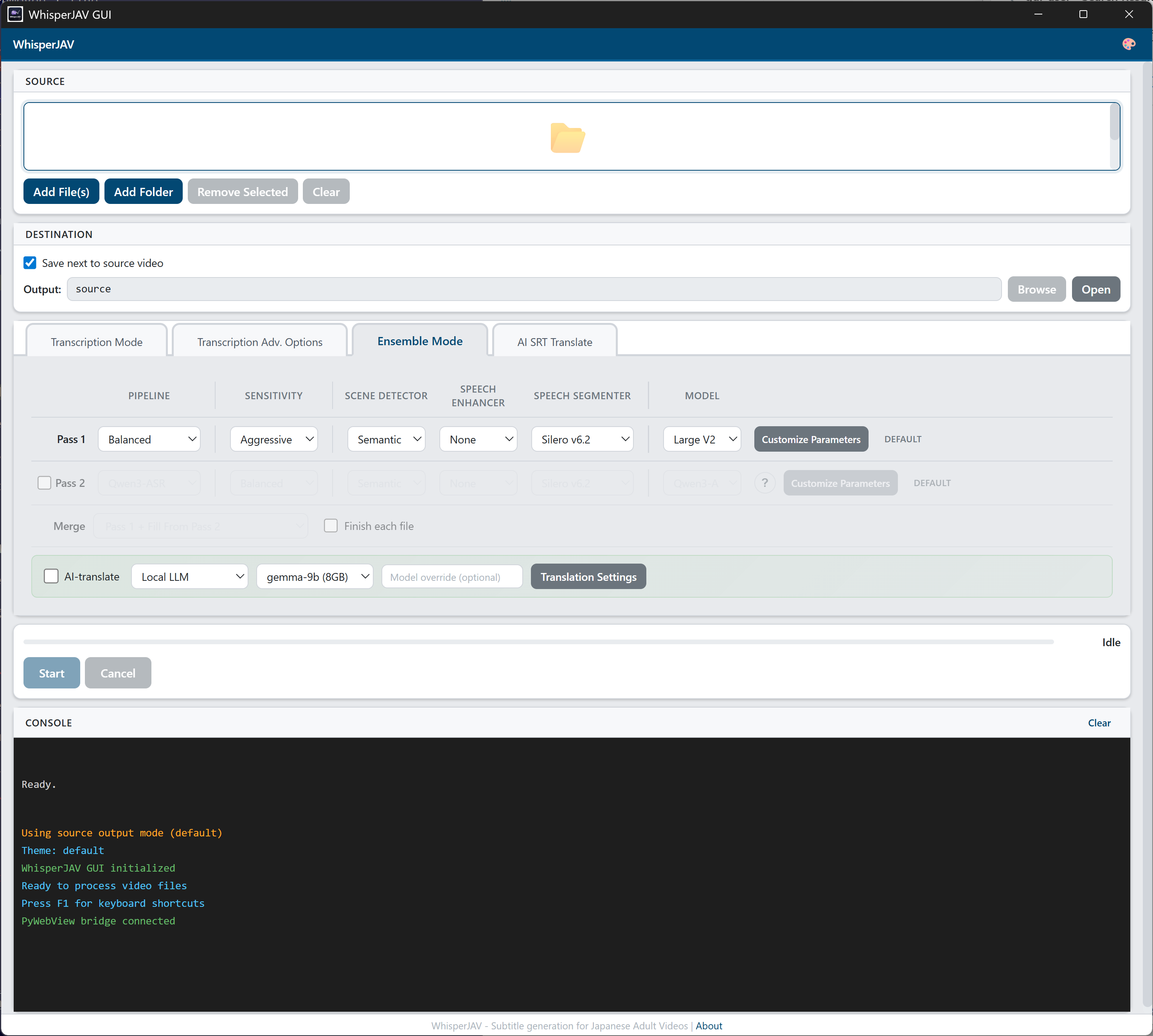Enable AI-translate
Viewport: 1153px width, 1036px height.
[x=50, y=576]
